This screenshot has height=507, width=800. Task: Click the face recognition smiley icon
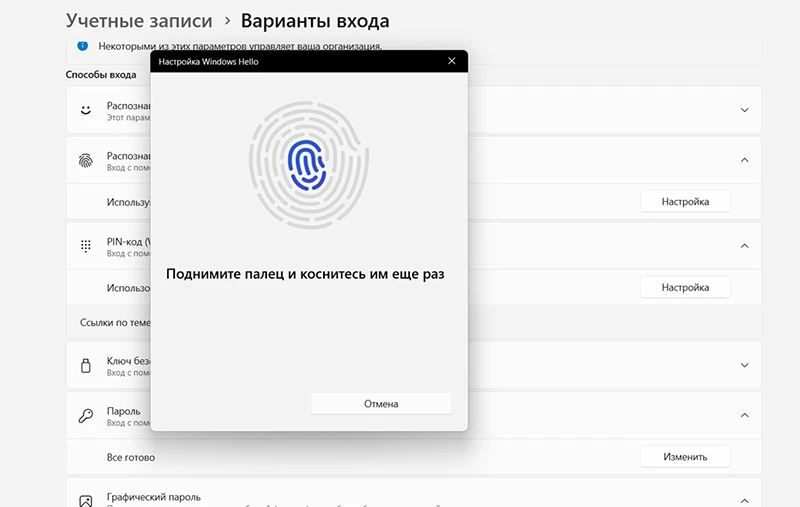pos(86,110)
